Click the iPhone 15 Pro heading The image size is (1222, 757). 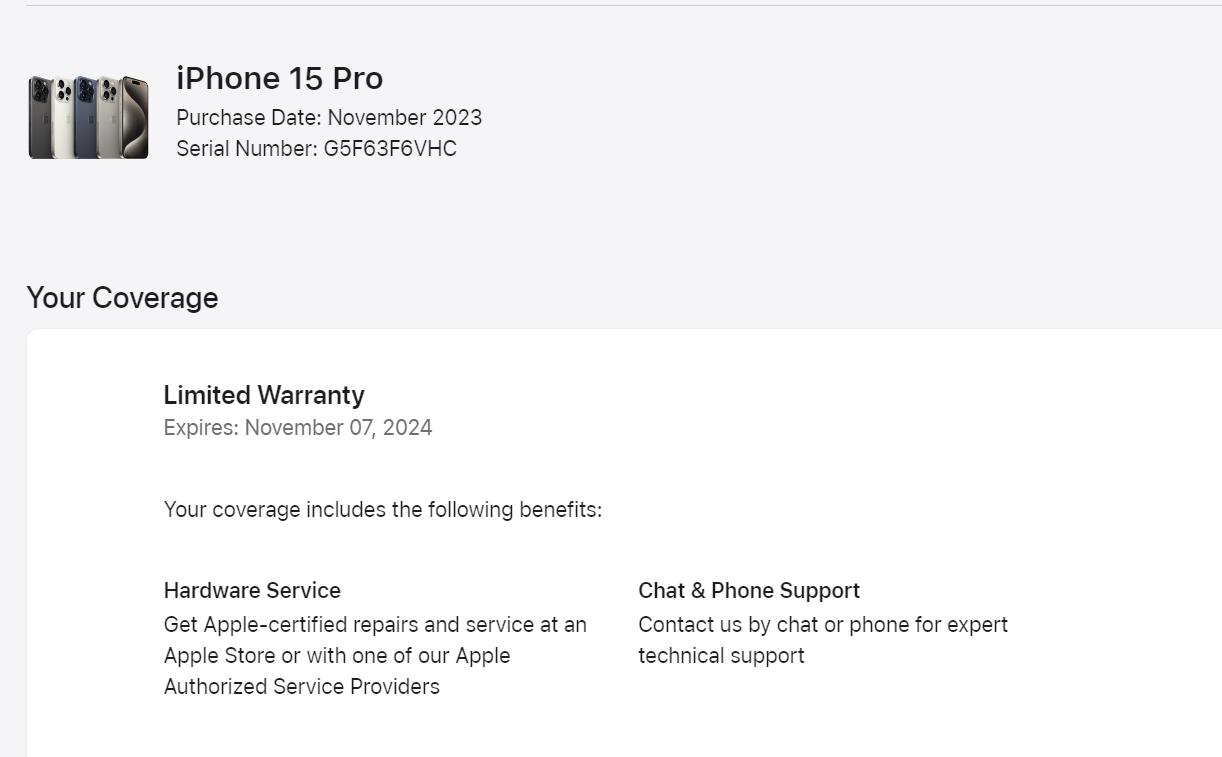point(279,78)
